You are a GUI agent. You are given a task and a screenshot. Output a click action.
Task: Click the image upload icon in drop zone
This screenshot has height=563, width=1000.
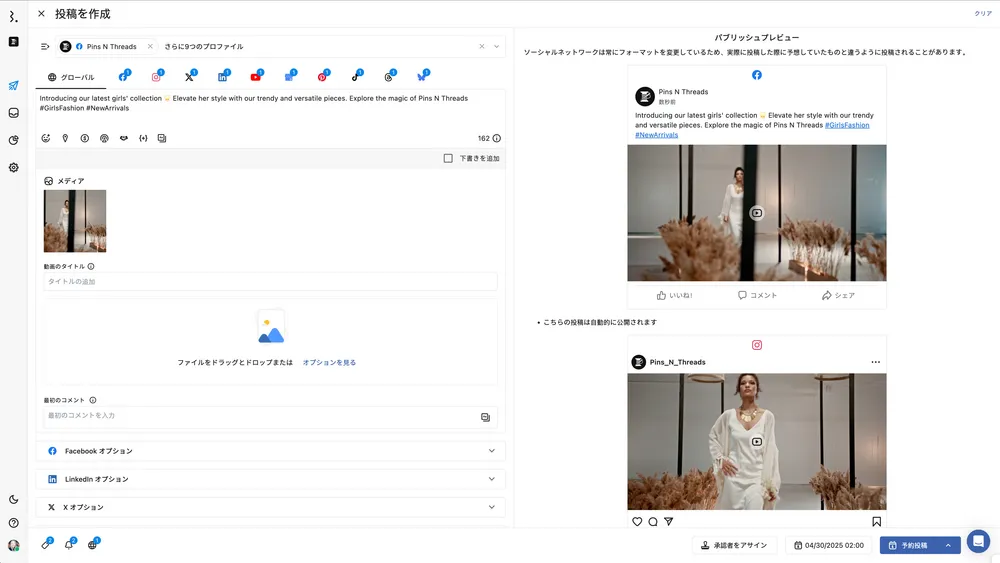coord(271,328)
